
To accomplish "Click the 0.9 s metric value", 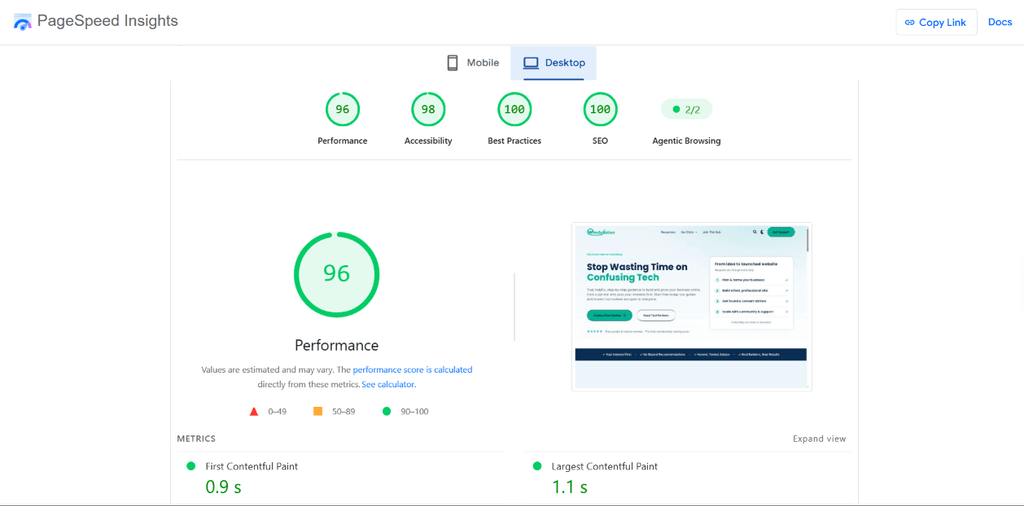I will point(223,486).
